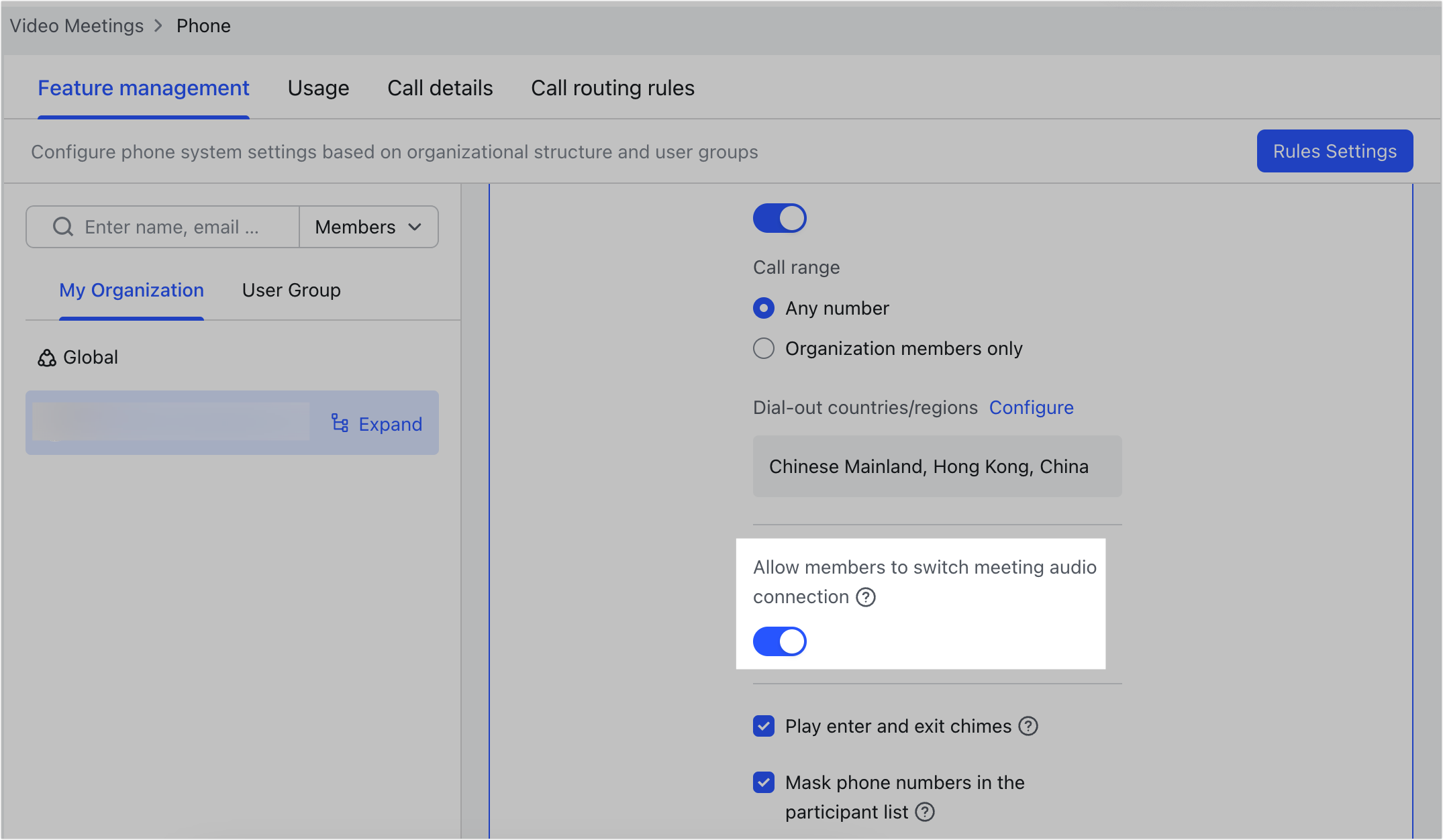Open the help tooltip for switching meeting audio connection
The width and height of the screenshot is (1443, 840).
pos(866,597)
